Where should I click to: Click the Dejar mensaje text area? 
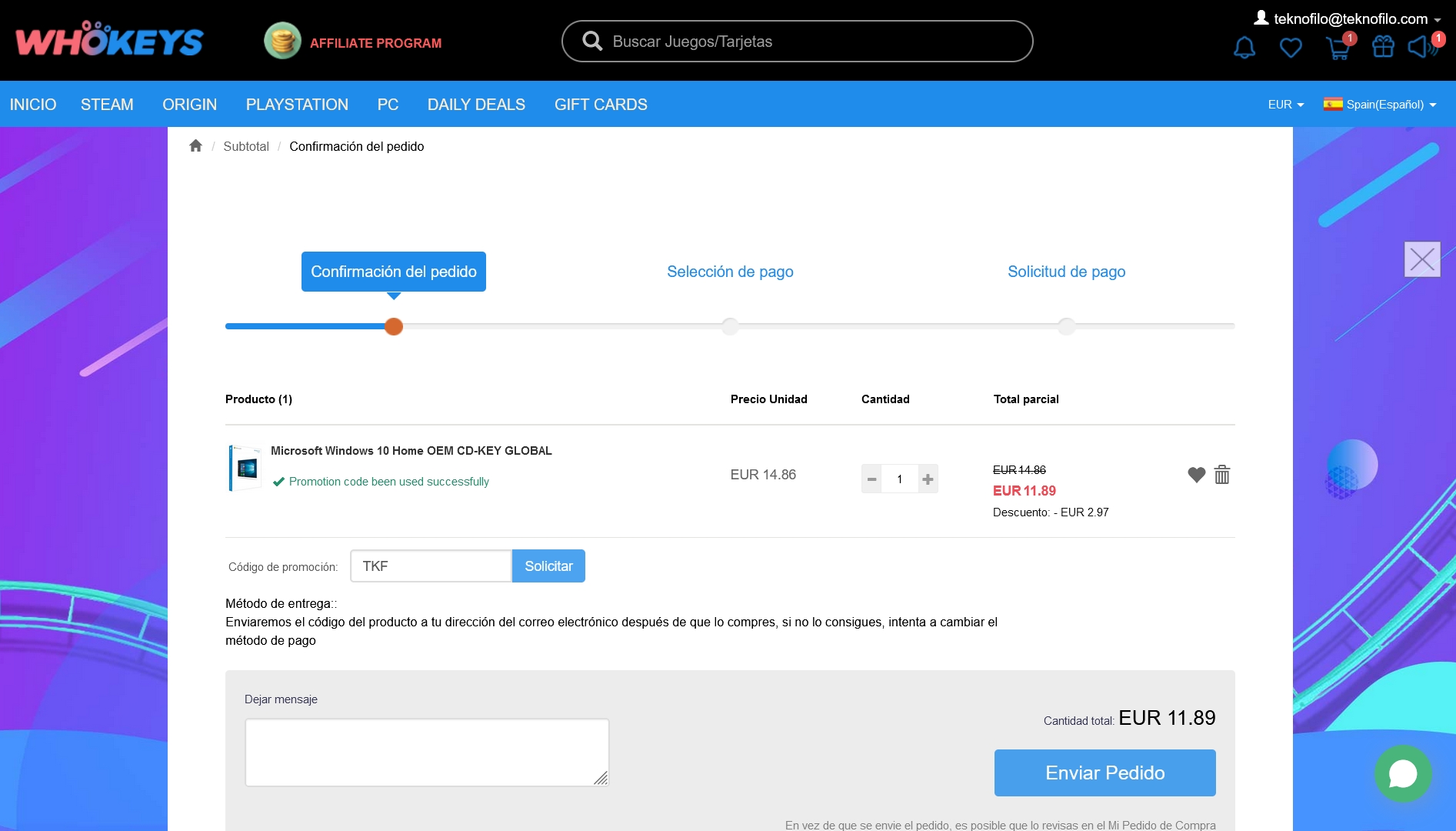coord(426,752)
